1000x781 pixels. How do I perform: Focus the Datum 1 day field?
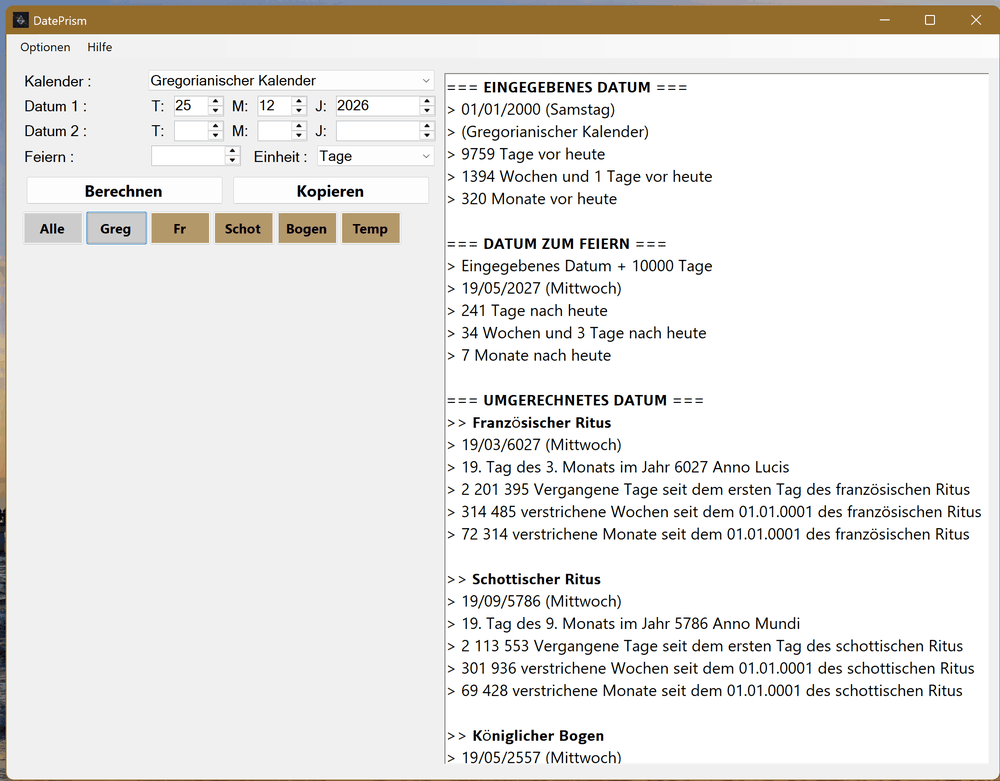[191, 106]
